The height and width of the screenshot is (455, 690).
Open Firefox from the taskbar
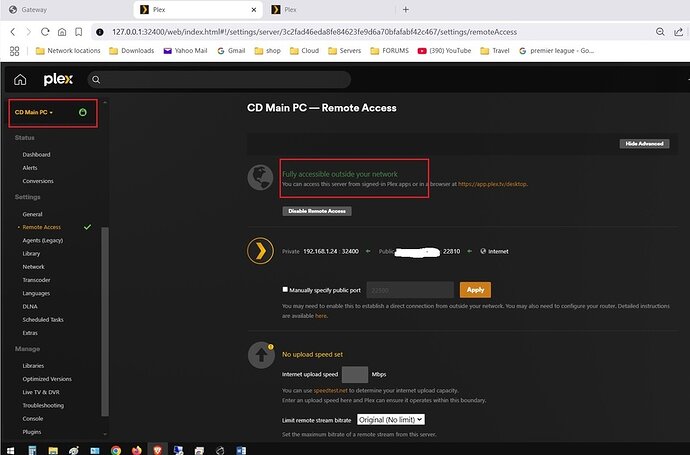point(136,450)
